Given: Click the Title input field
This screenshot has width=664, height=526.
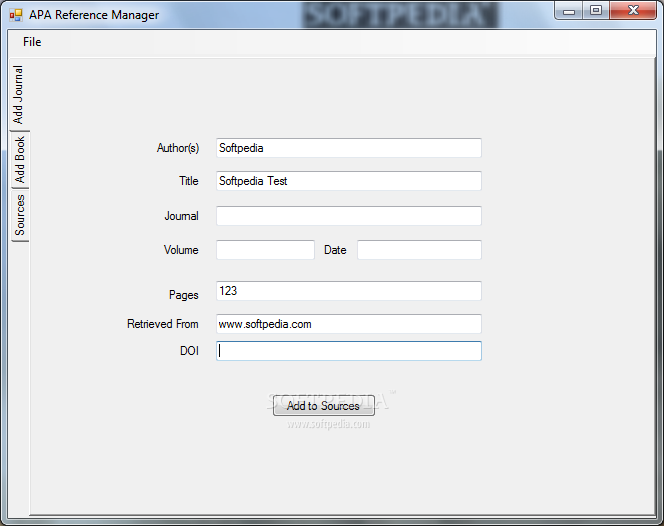Looking at the screenshot, I should click(x=349, y=181).
